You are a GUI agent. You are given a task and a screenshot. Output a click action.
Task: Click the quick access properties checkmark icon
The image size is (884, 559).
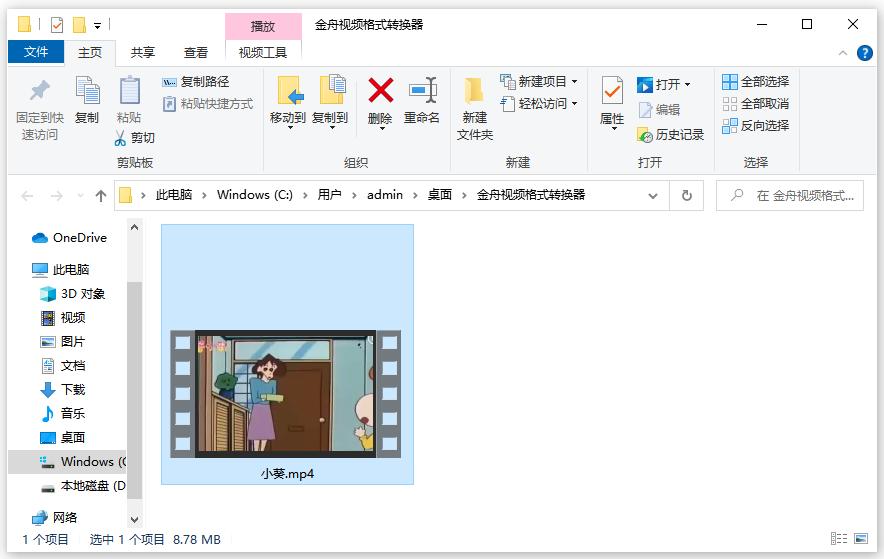pyautogui.click(x=57, y=25)
